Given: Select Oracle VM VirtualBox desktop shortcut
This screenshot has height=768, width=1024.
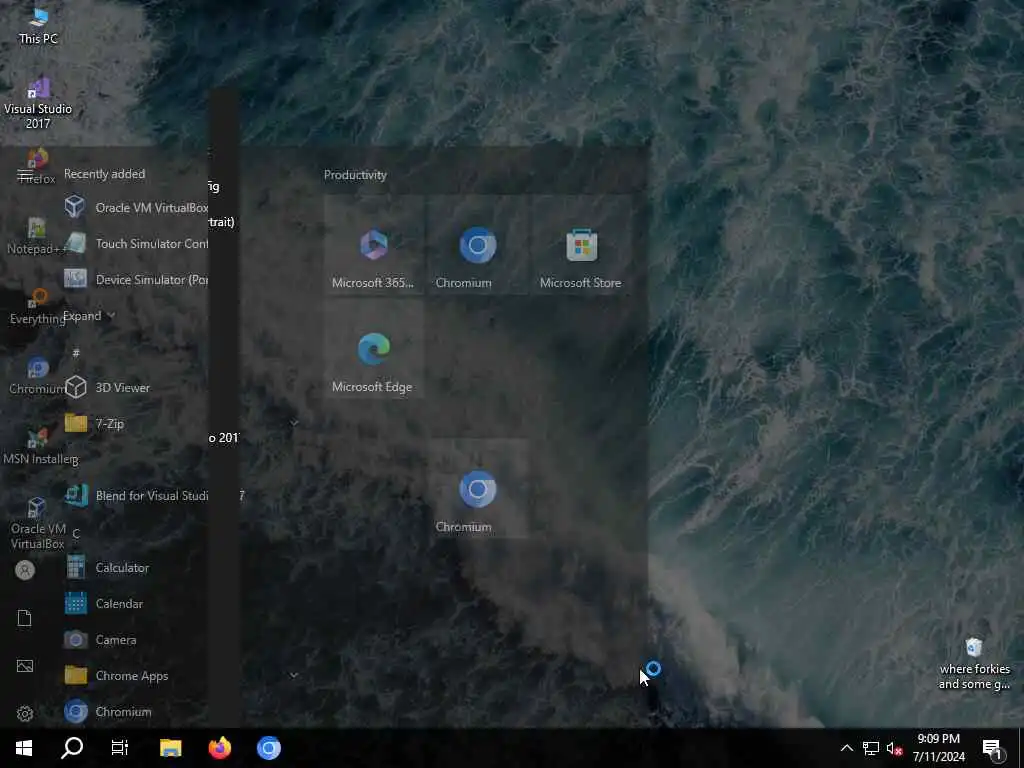Looking at the screenshot, I should coord(37,524).
